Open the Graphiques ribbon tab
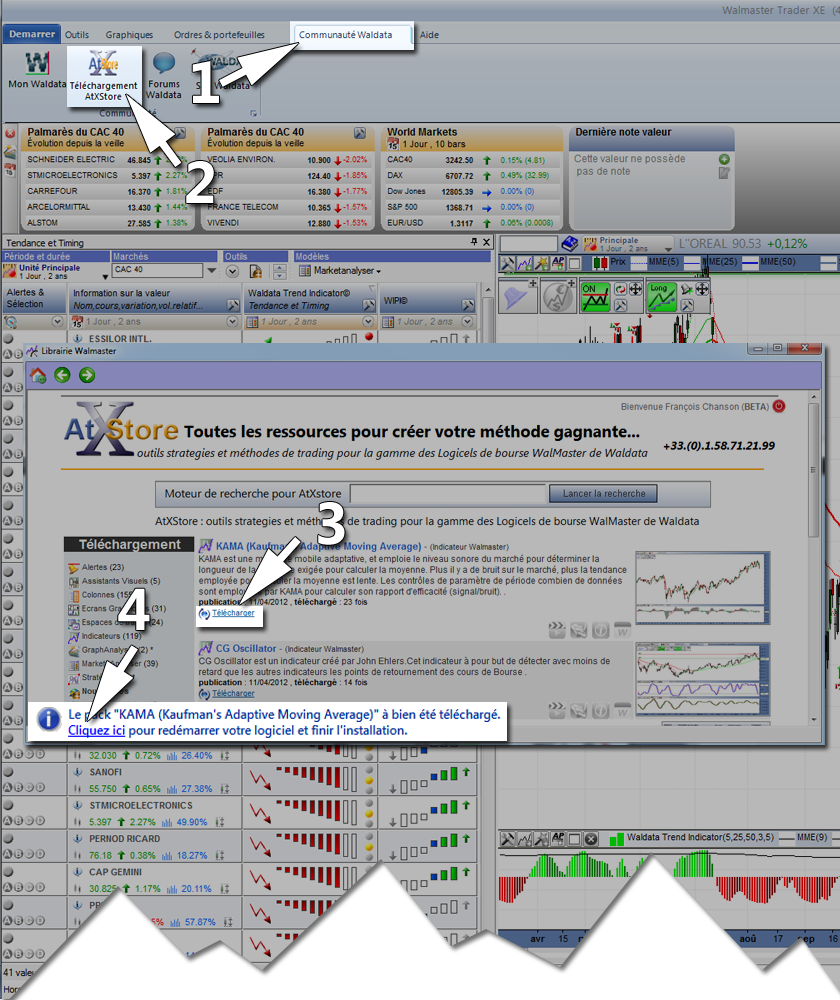The width and height of the screenshot is (840, 1000). point(129,34)
